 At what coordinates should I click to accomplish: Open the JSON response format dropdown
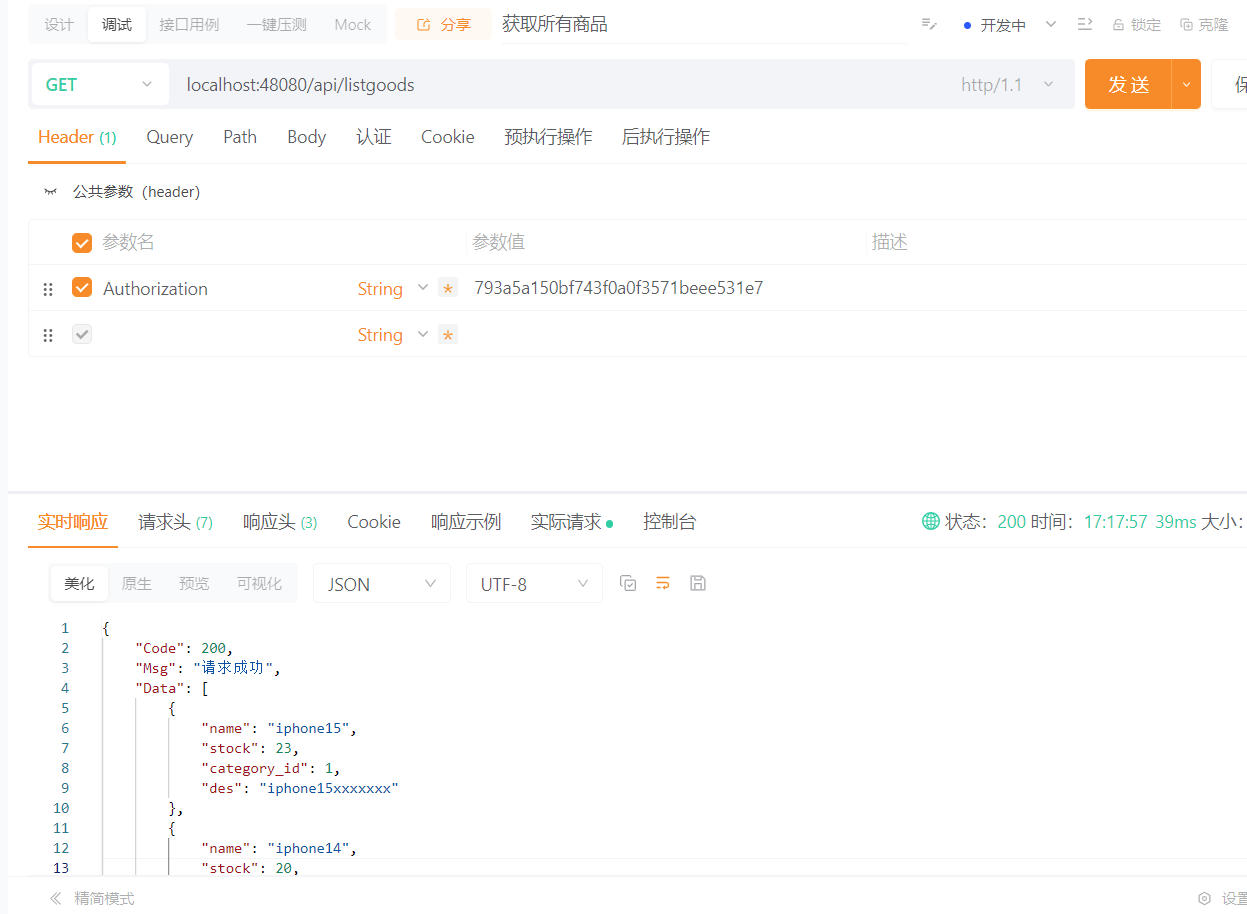coord(381,584)
